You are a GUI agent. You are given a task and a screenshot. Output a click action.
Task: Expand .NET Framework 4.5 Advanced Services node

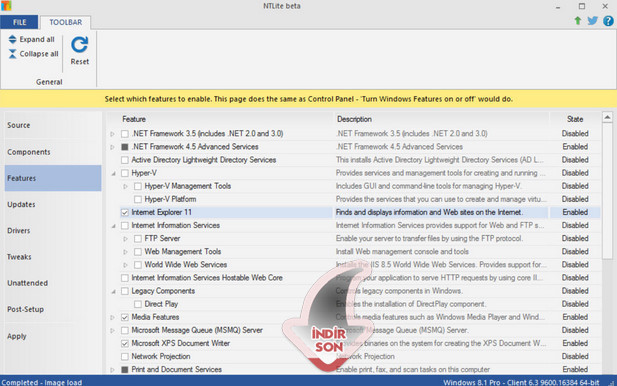(x=113, y=147)
